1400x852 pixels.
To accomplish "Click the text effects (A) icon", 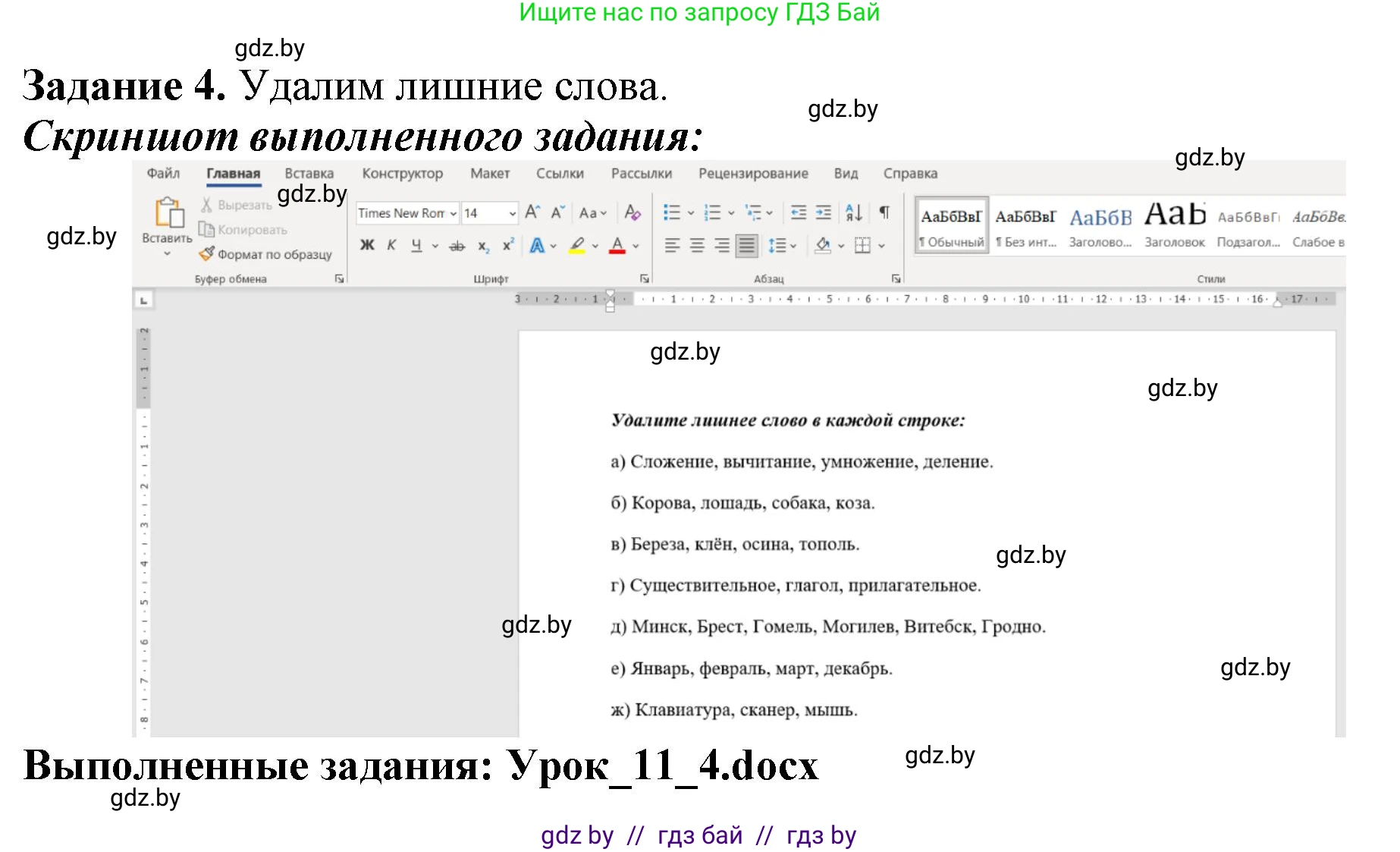I will [538, 245].
